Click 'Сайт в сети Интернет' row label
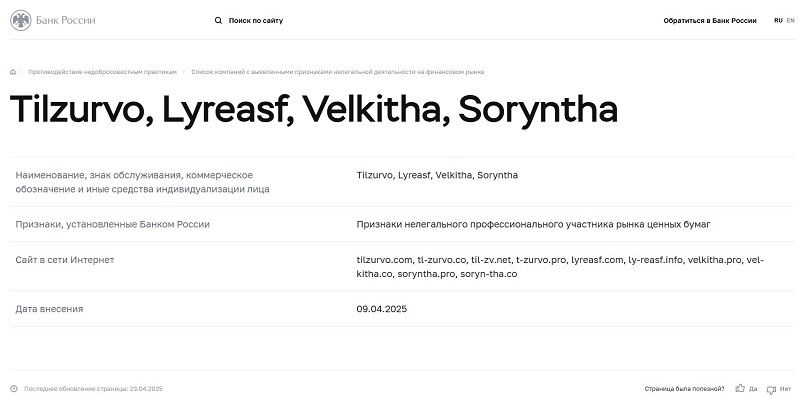This screenshot has width=800, height=403. [x=65, y=260]
